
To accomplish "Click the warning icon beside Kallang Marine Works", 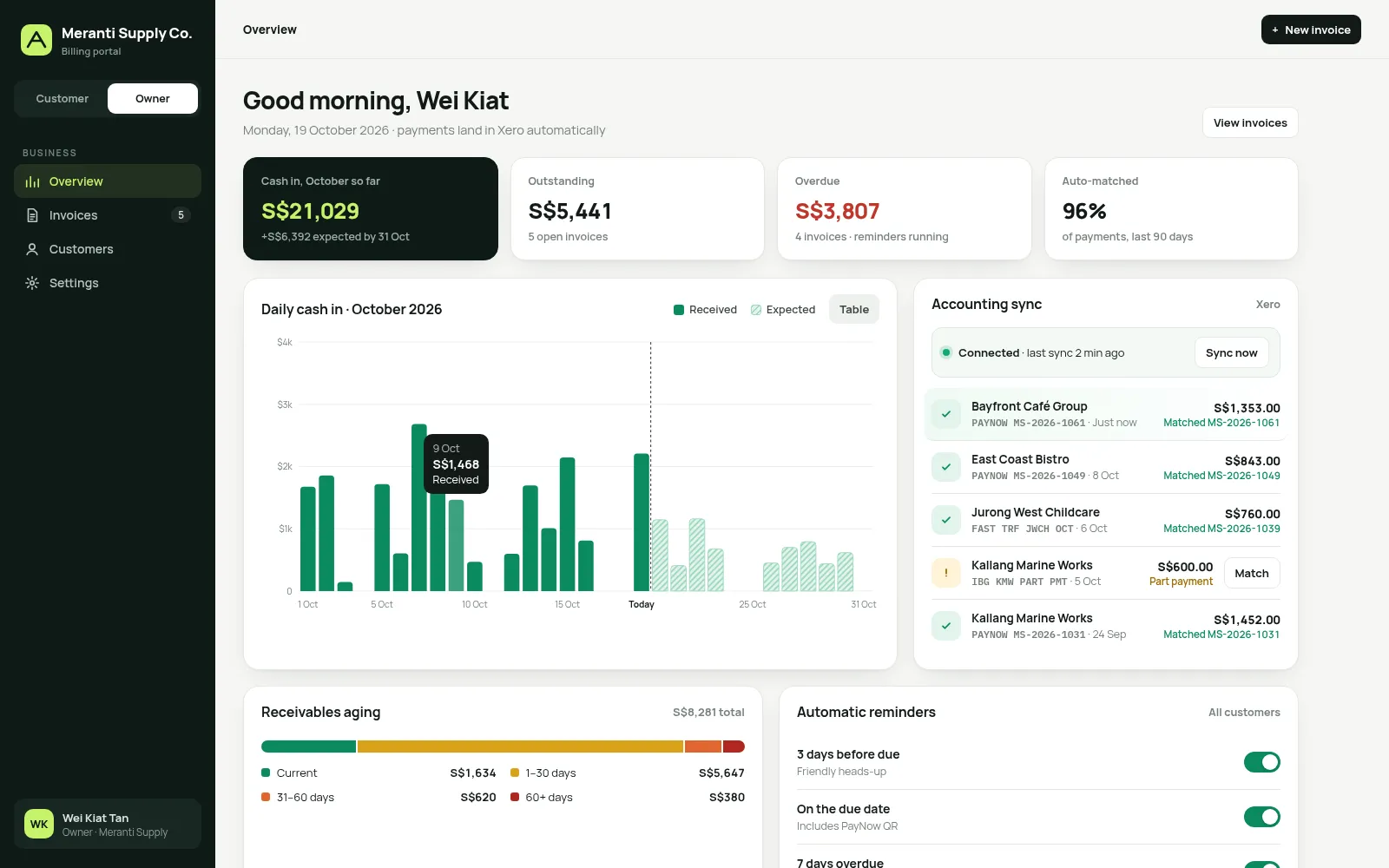I will [945, 573].
